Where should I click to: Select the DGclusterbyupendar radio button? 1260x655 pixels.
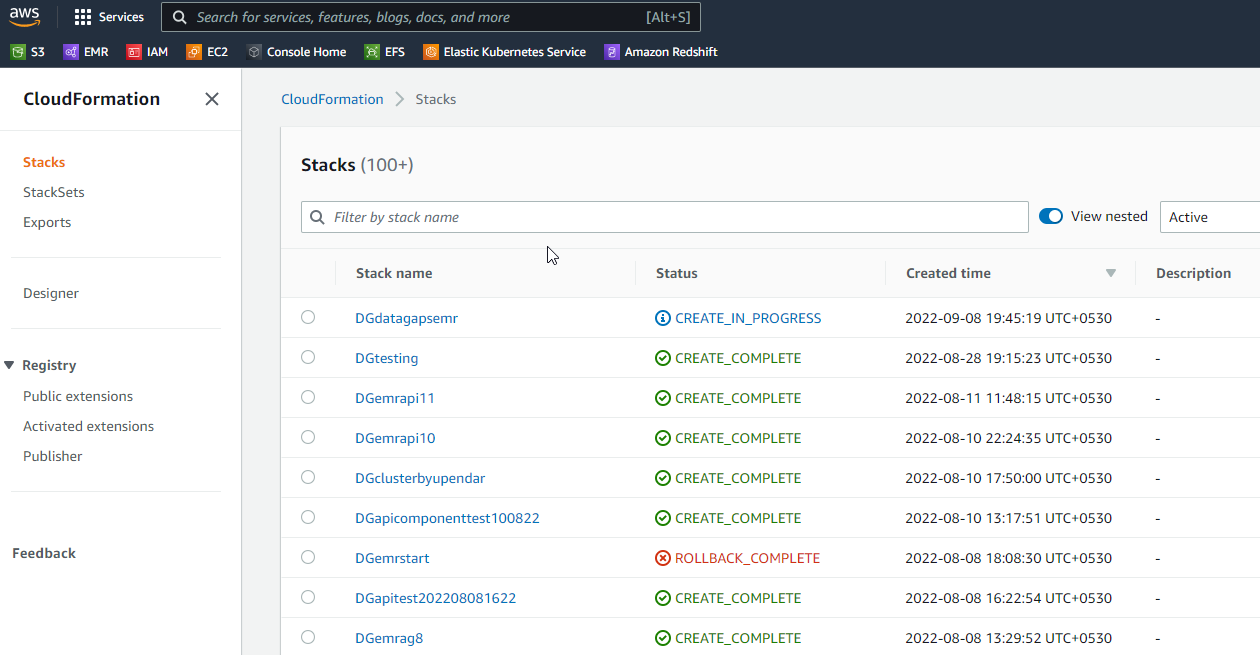tap(308, 477)
